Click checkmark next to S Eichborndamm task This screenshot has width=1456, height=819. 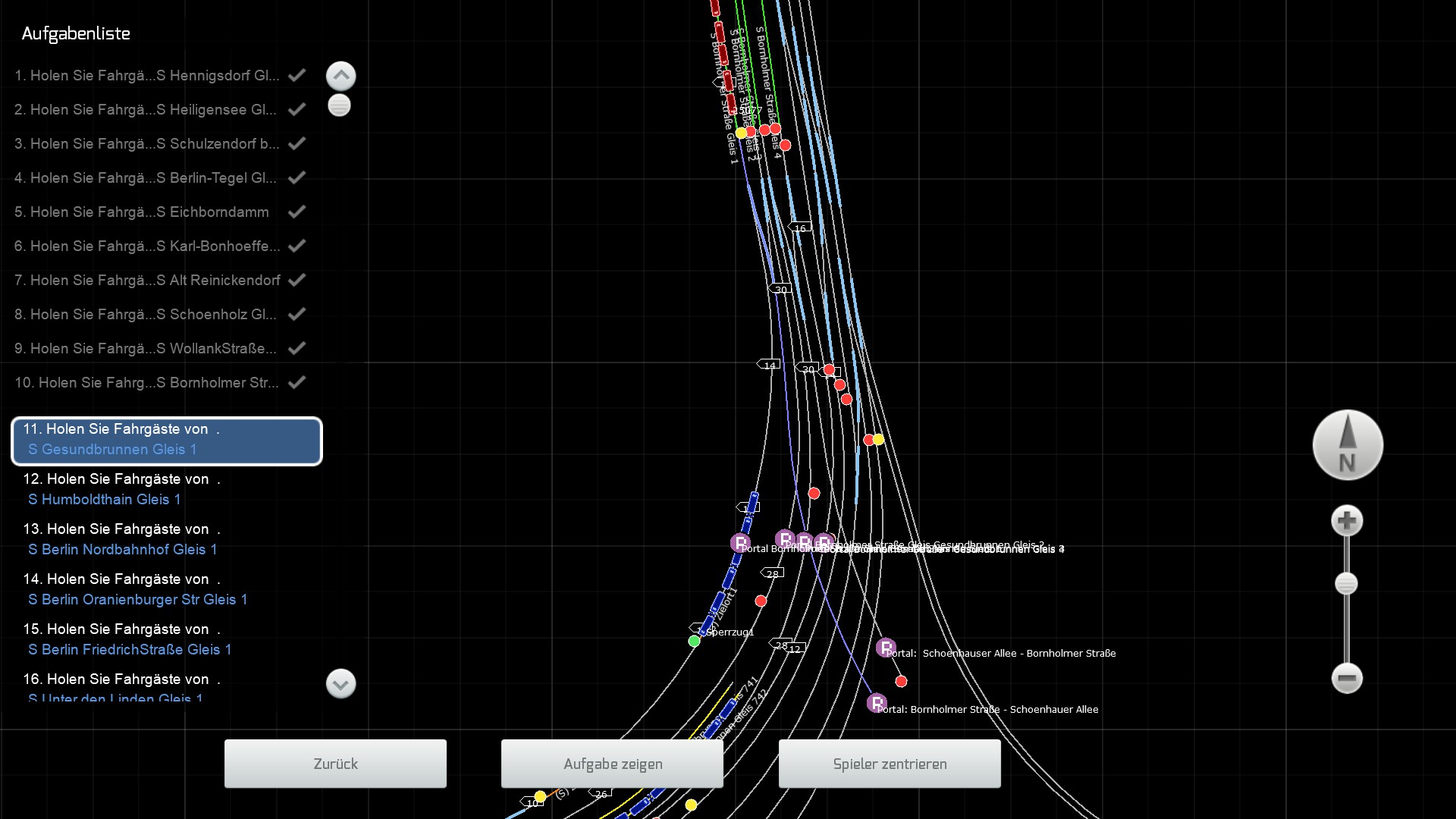(x=297, y=212)
